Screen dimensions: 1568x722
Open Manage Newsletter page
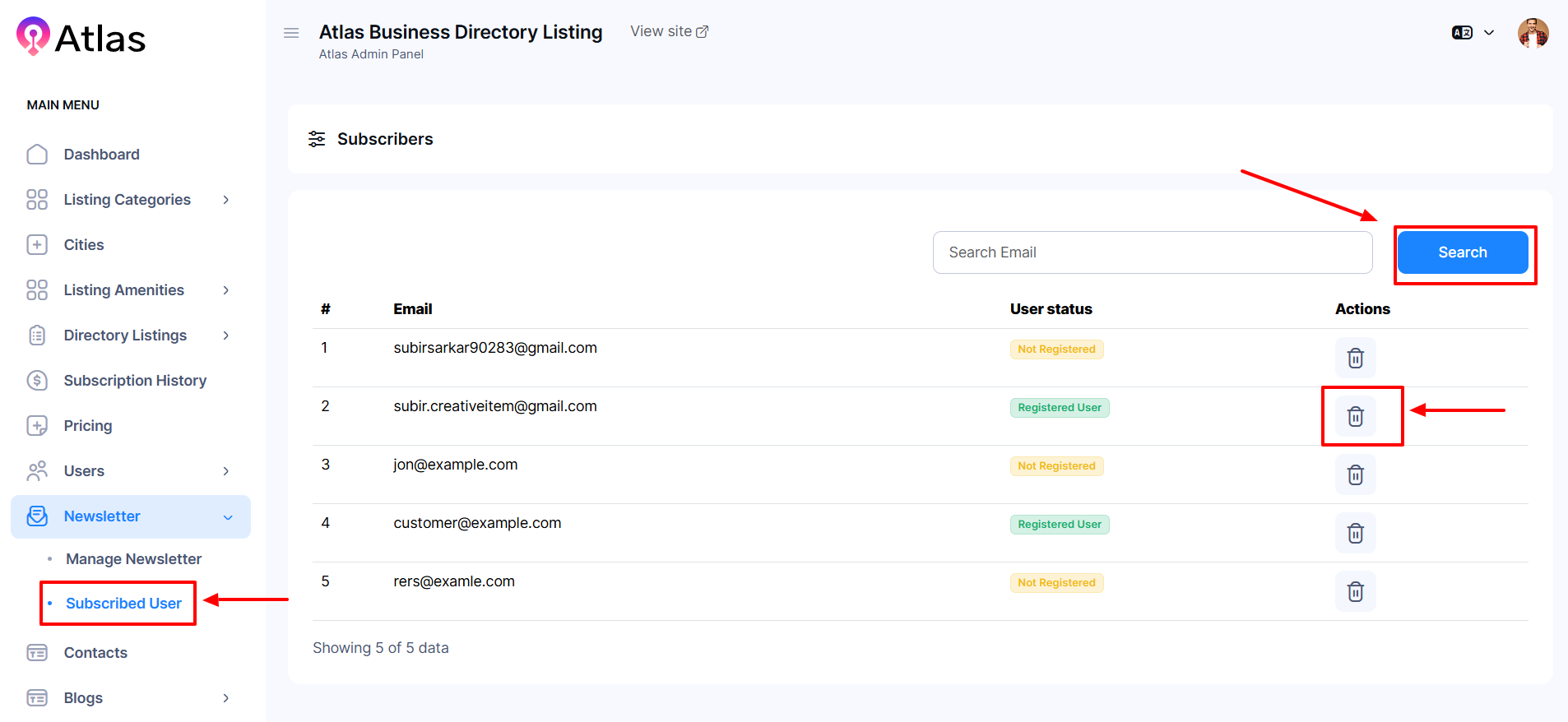coord(133,559)
